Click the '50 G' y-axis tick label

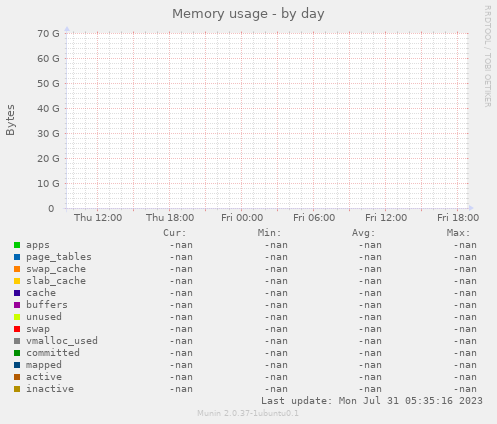coord(48,84)
